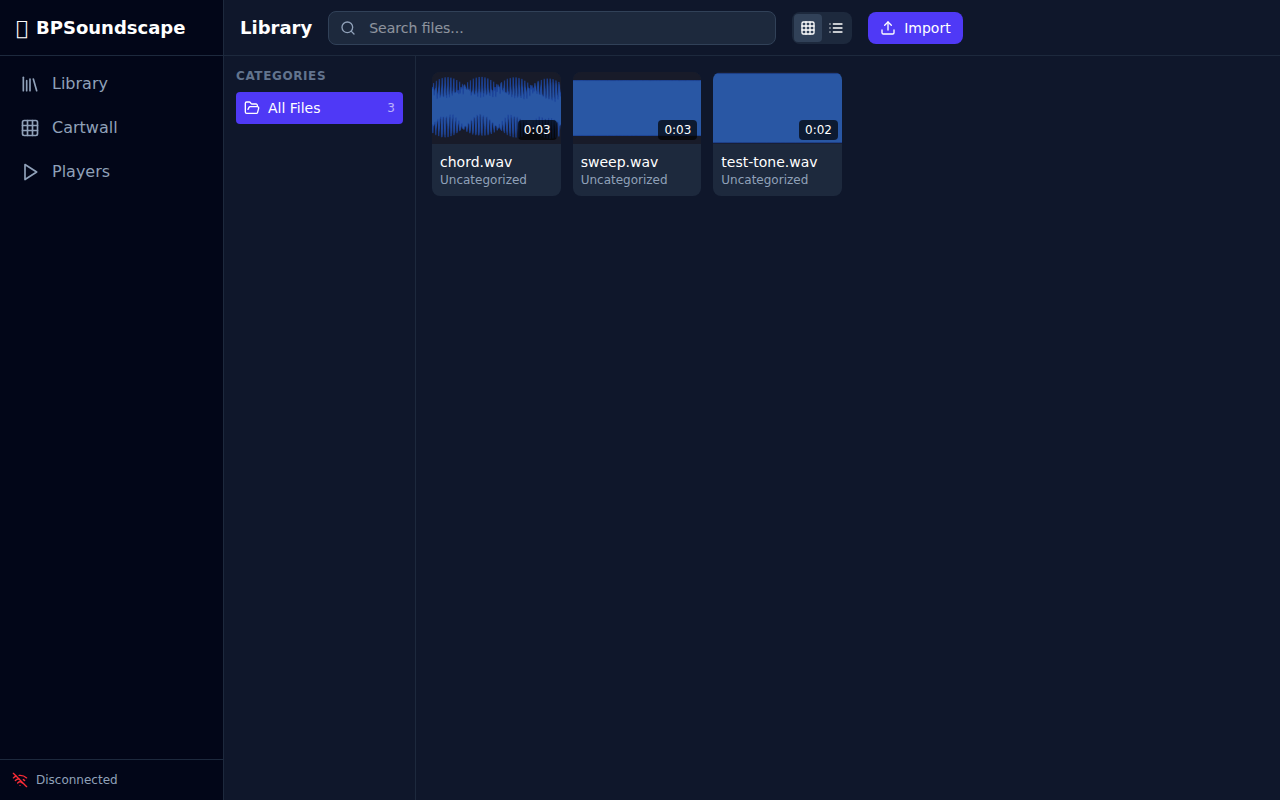Switch to list view
This screenshot has width=1280, height=800.
point(836,28)
